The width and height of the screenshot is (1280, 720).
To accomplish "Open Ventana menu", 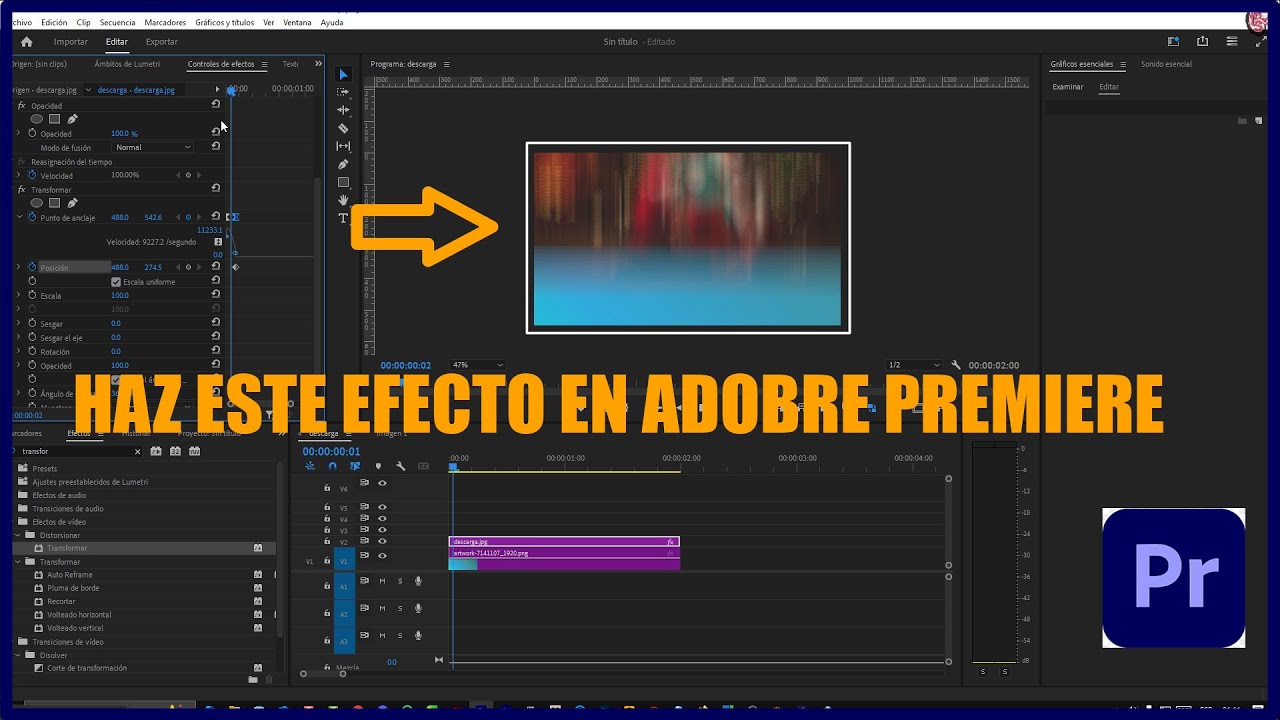I will tap(297, 22).
